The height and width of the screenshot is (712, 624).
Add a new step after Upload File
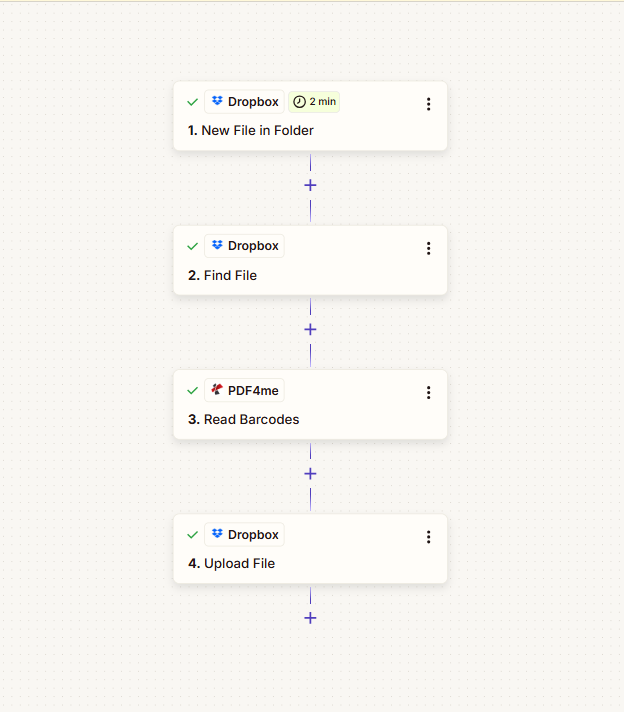(x=310, y=617)
